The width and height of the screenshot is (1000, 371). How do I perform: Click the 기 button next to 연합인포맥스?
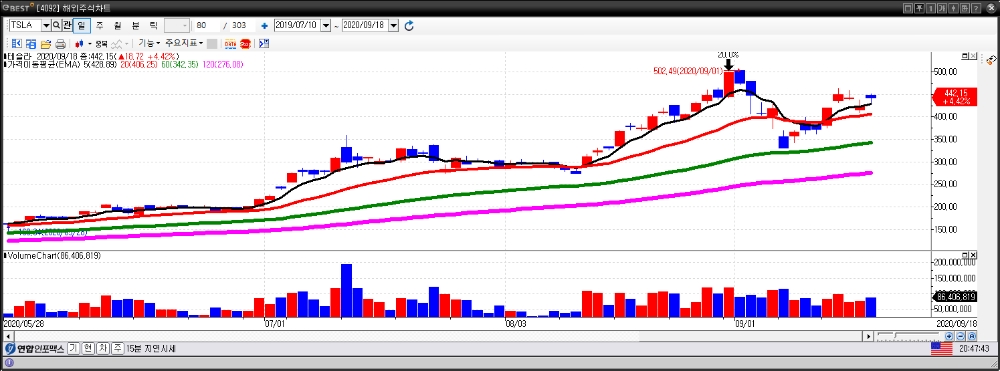(x=73, y=349)
